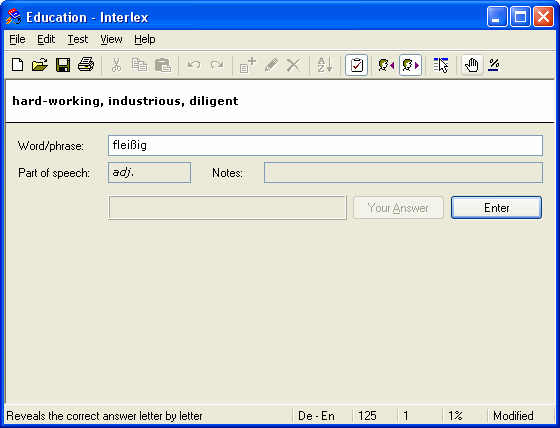Click the Word/phrase field containing fleißig

pos(325,145)
